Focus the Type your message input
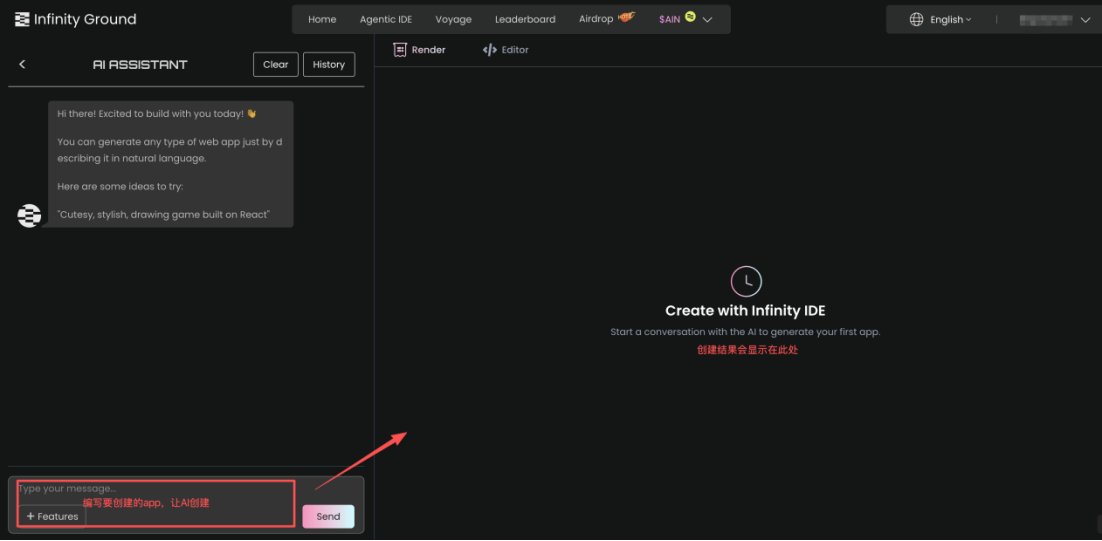The width and height of the screenshot is (1102, 541). click(x=156, y=489)
